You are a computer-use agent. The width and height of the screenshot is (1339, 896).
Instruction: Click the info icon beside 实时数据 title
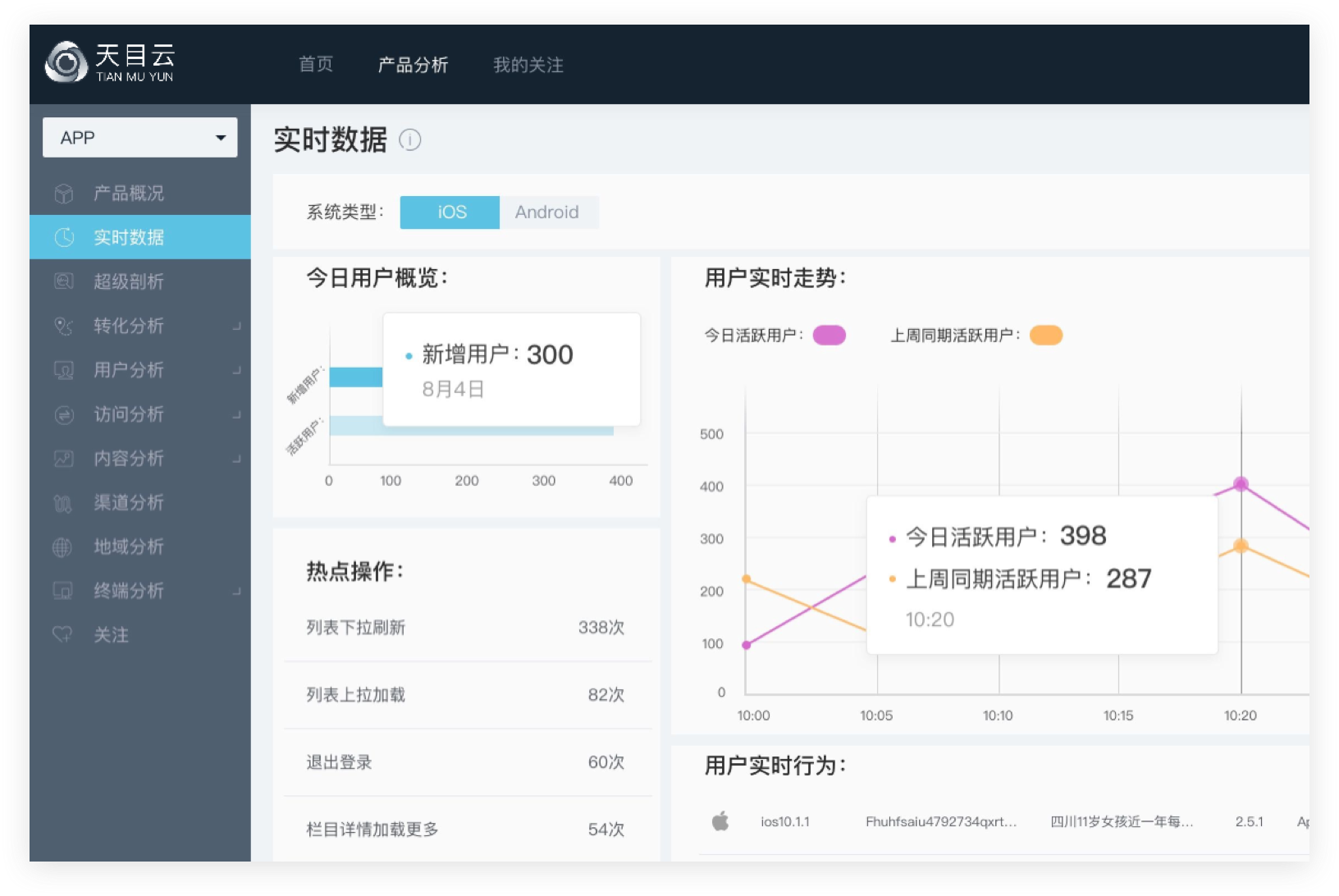409,140
